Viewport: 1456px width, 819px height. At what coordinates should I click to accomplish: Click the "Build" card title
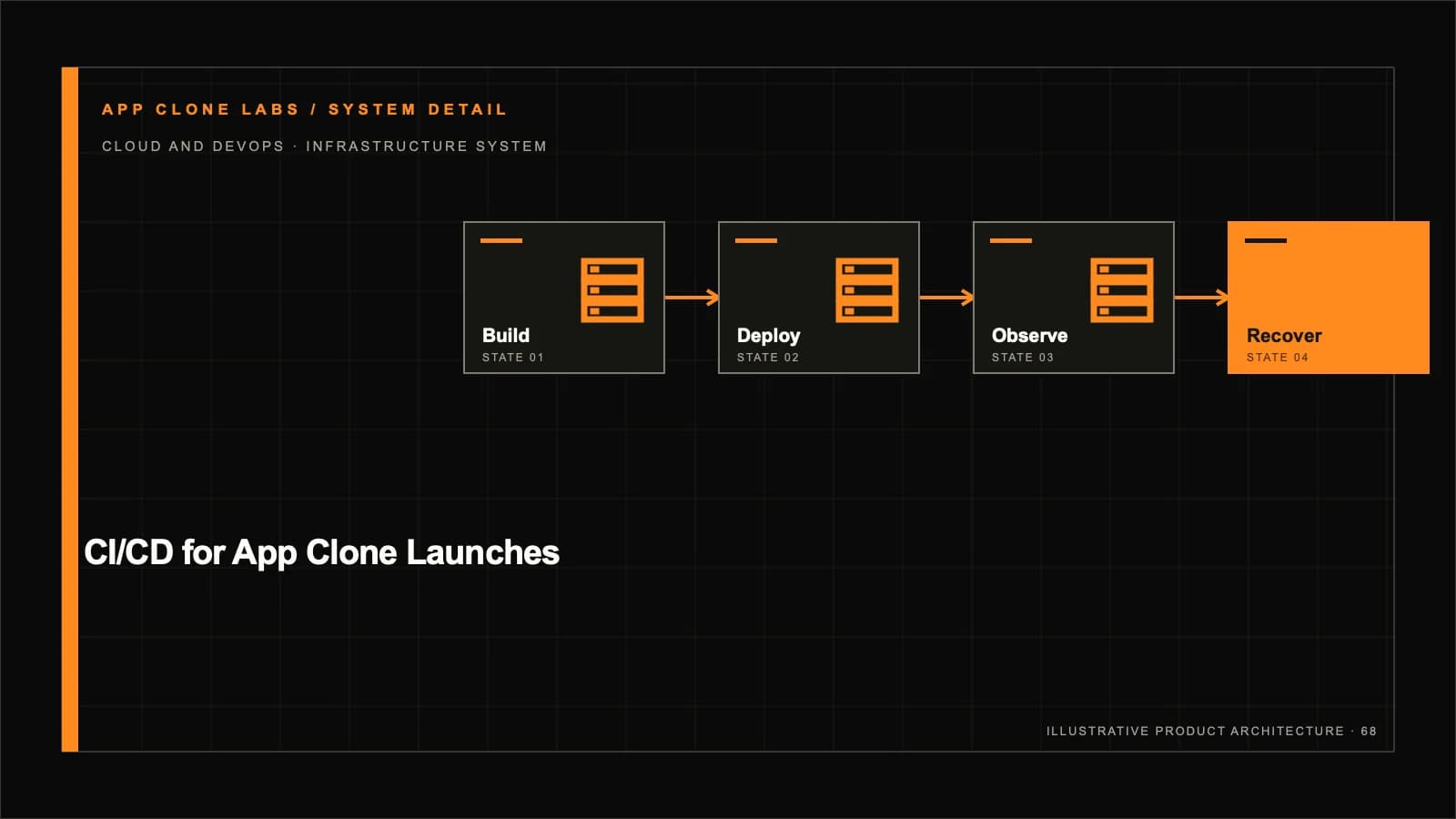click(506, 336)
